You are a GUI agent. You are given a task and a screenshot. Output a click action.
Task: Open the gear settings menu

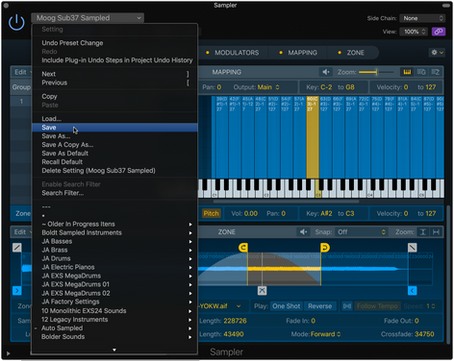click(x=437, y=52)
